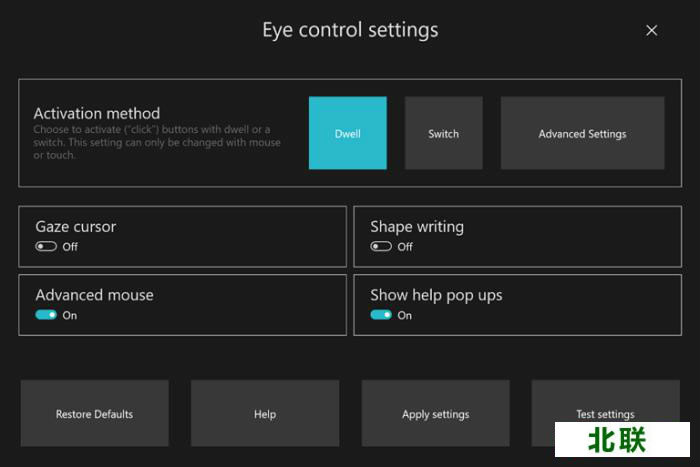Viewport: 700px width, 467px height.
Task: Turn on the Gaze cursor toggle switch
Action: [x=46, y=247]
